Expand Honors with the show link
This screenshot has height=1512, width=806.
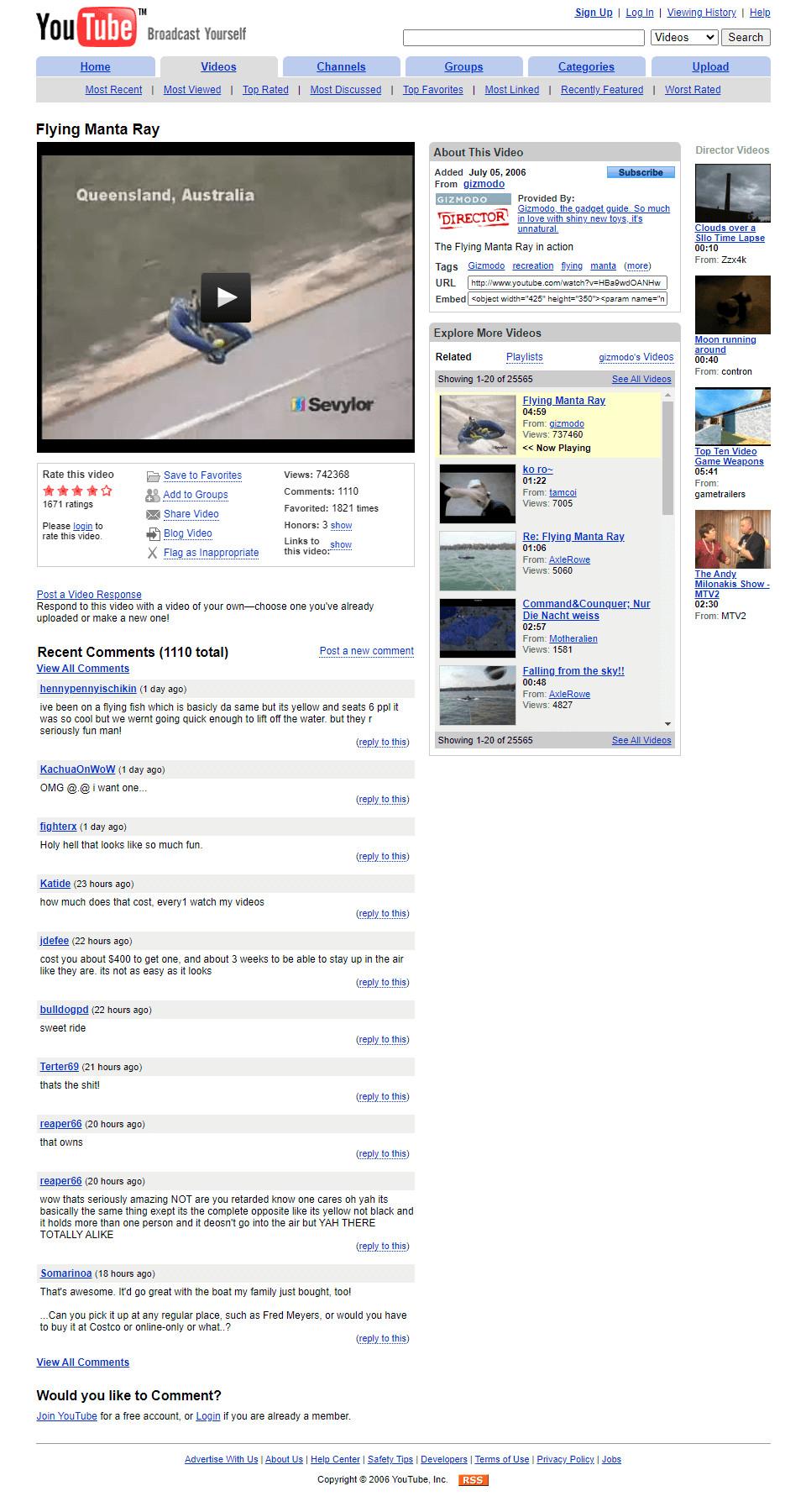(x=341, y=525)
